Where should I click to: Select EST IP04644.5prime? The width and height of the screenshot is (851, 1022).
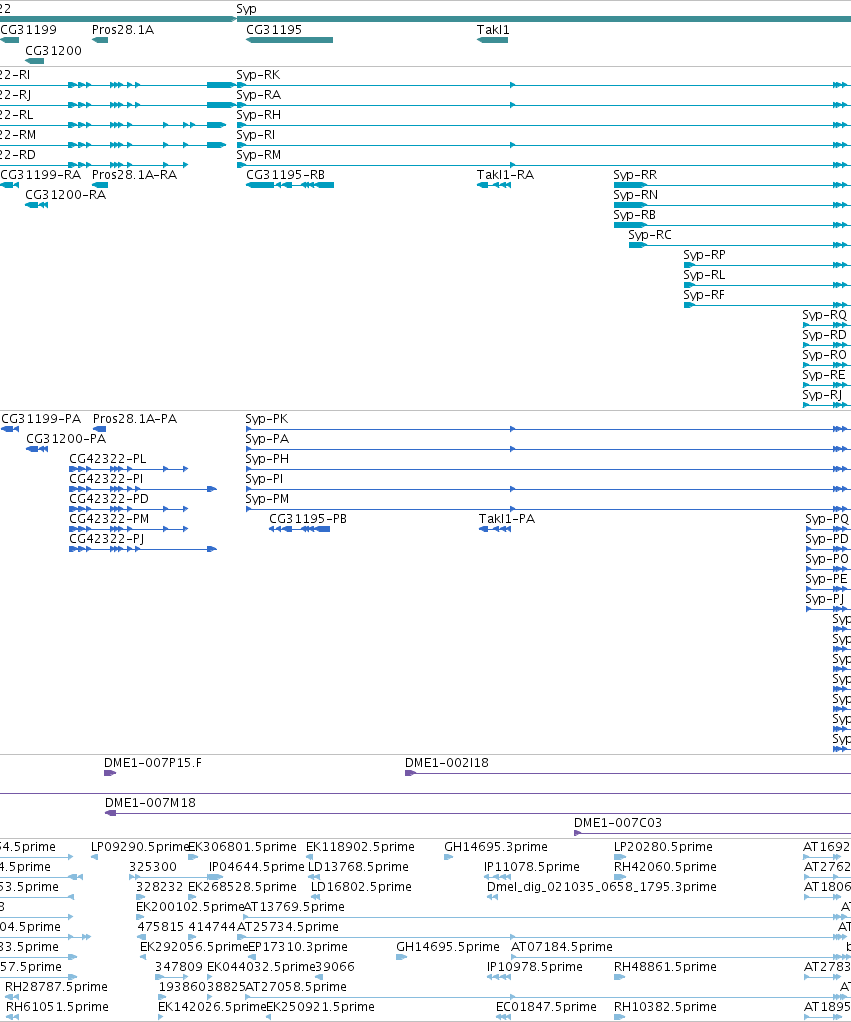tap(257, 867)
